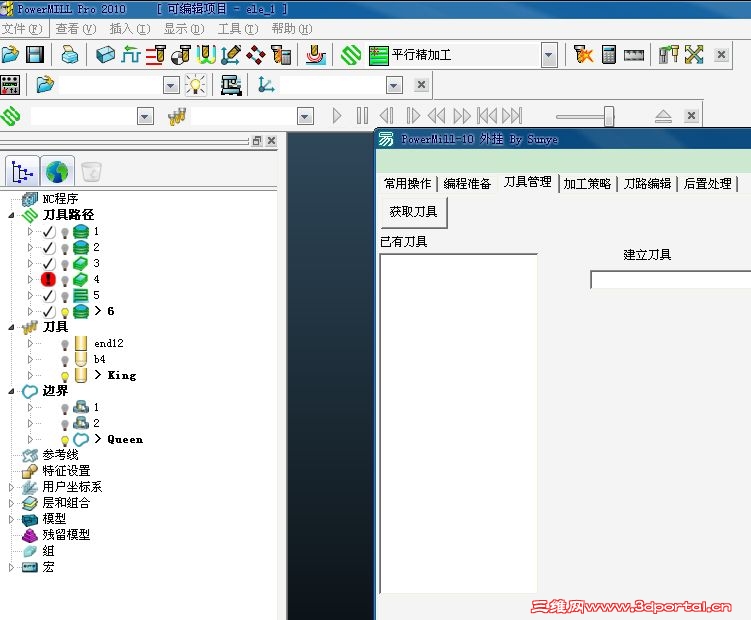751x620 pixels.
Task: Collapse the 边界 tree node
Action: pyautogui.click(x=11, y=391)
